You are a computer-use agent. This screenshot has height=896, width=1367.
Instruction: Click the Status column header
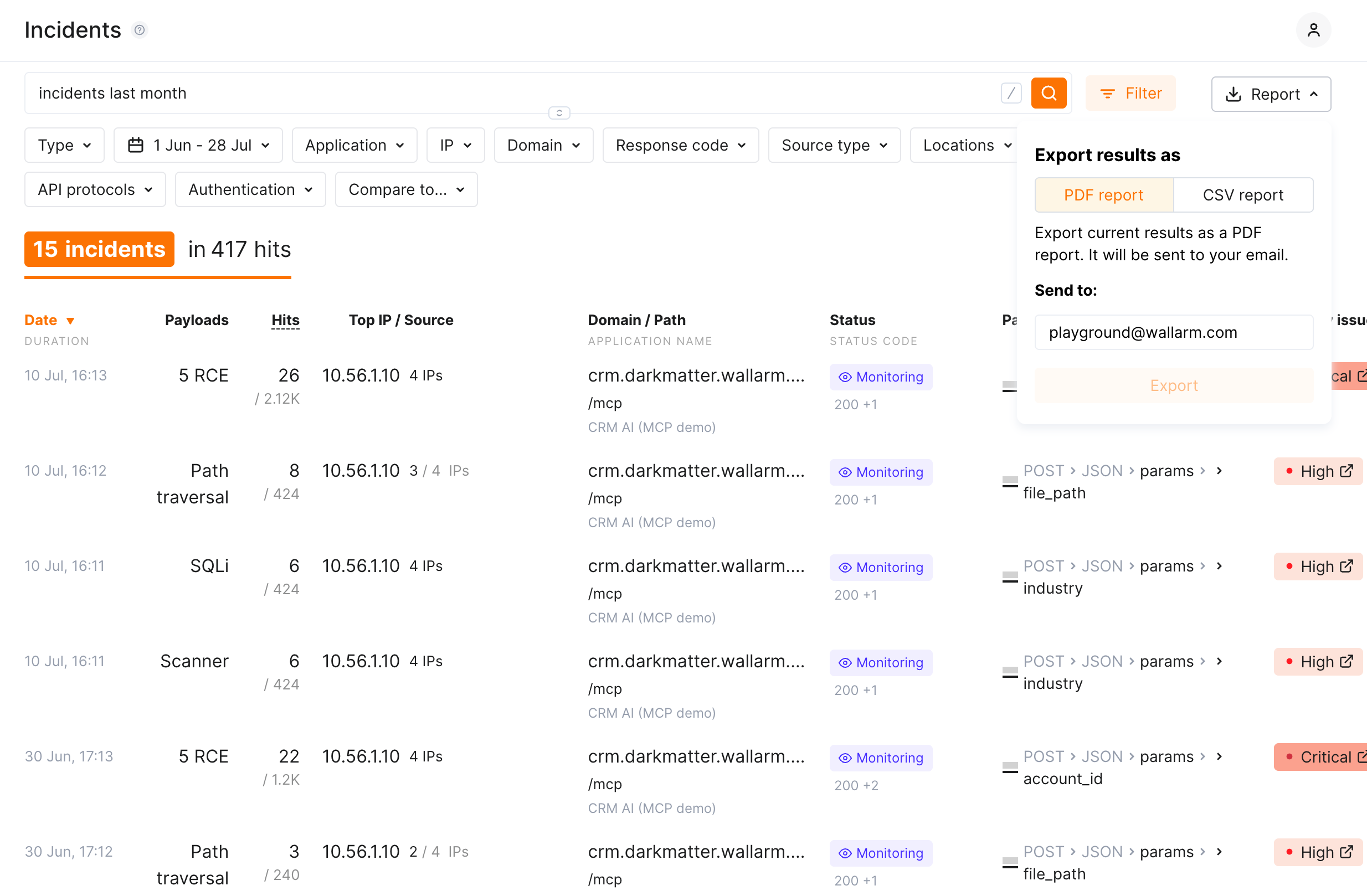pos(852,320)
